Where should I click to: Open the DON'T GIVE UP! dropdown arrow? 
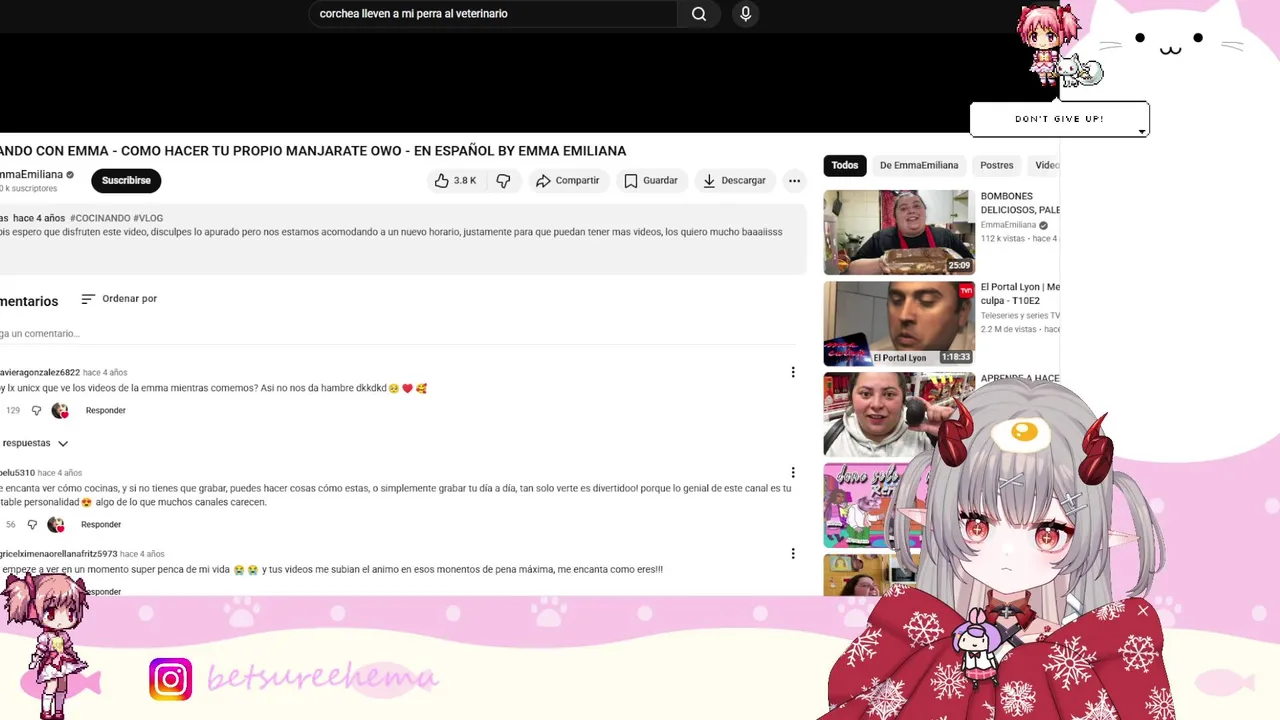1141,131
